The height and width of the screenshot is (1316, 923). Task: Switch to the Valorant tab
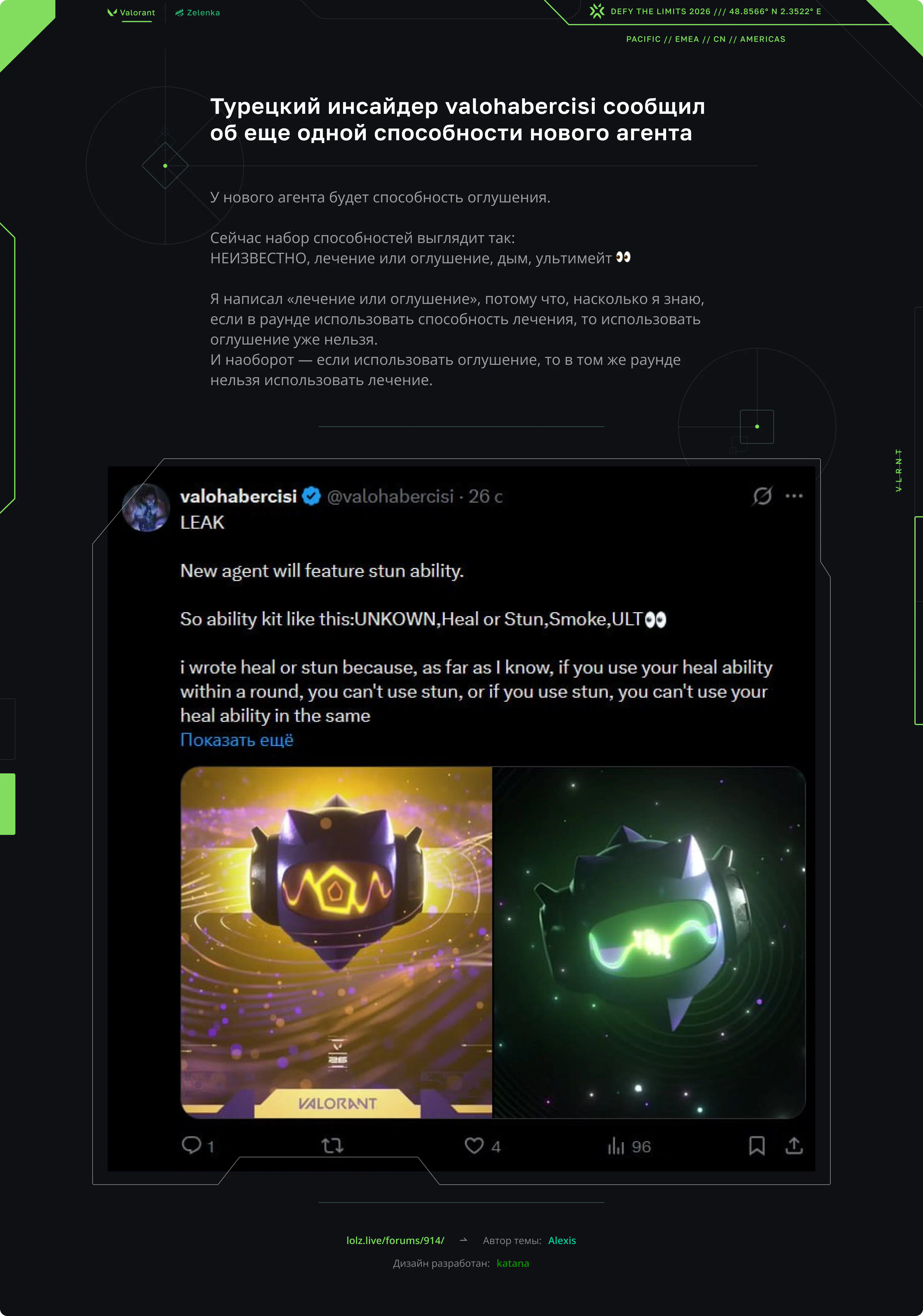click(x=131, y=13)
